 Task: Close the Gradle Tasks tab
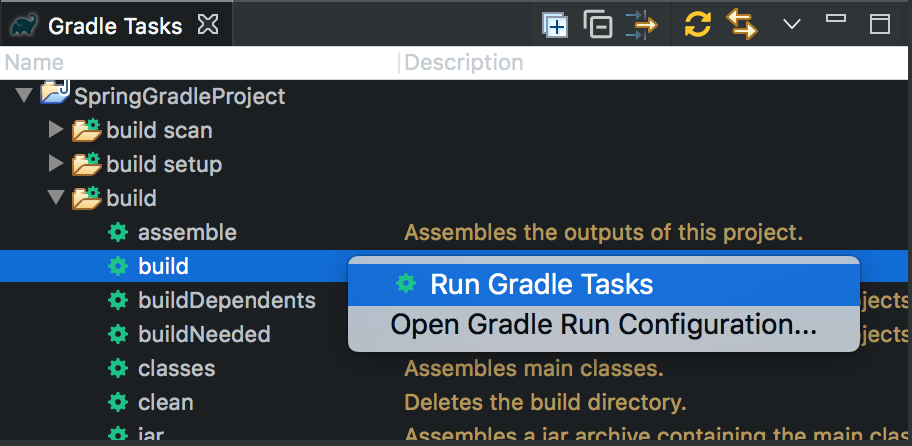pyautogui.click(x=209, y=25)
